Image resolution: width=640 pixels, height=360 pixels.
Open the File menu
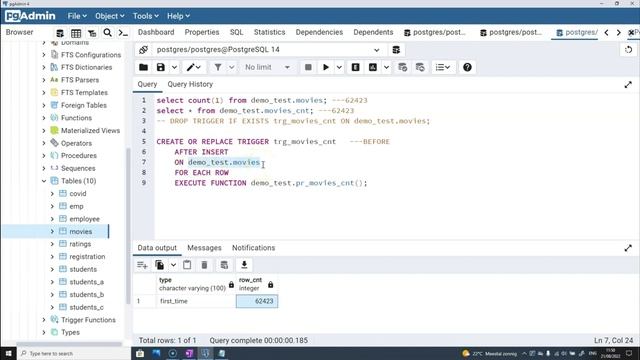[x=77, y=16]
